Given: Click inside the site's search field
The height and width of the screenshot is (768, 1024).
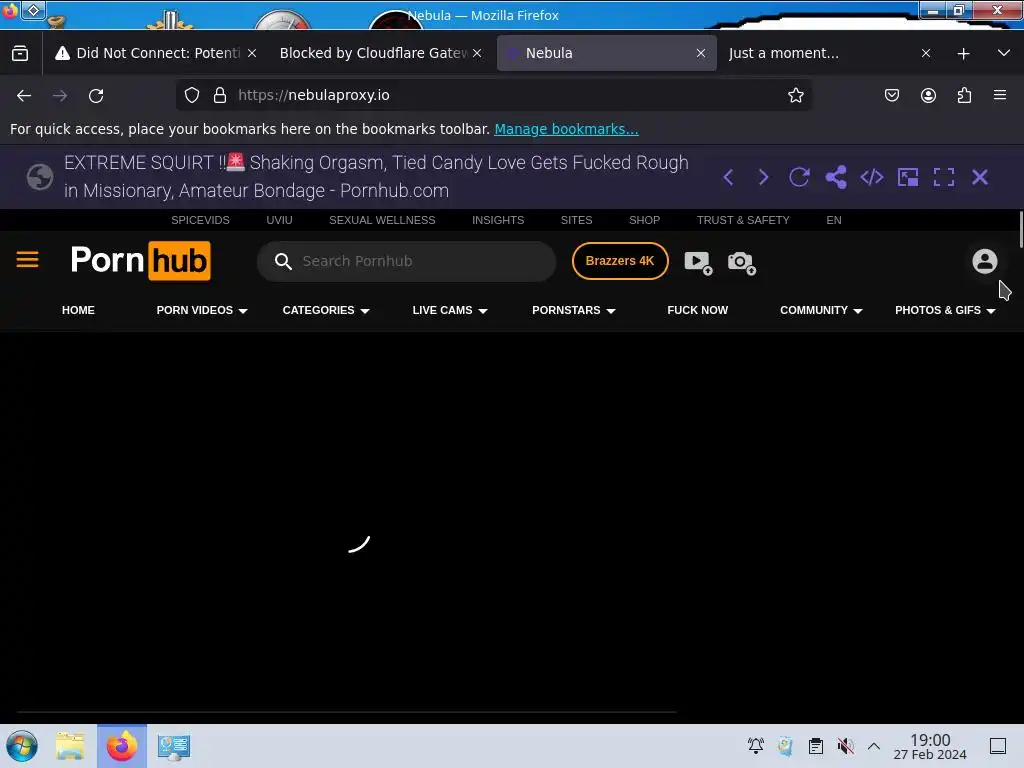Looking at the screenshot, I should (x=406, y=261).
